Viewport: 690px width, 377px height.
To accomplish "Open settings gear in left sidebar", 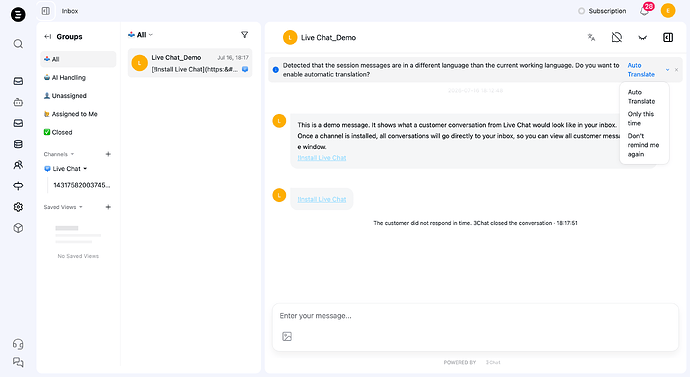I will click(x=18, y=207).
